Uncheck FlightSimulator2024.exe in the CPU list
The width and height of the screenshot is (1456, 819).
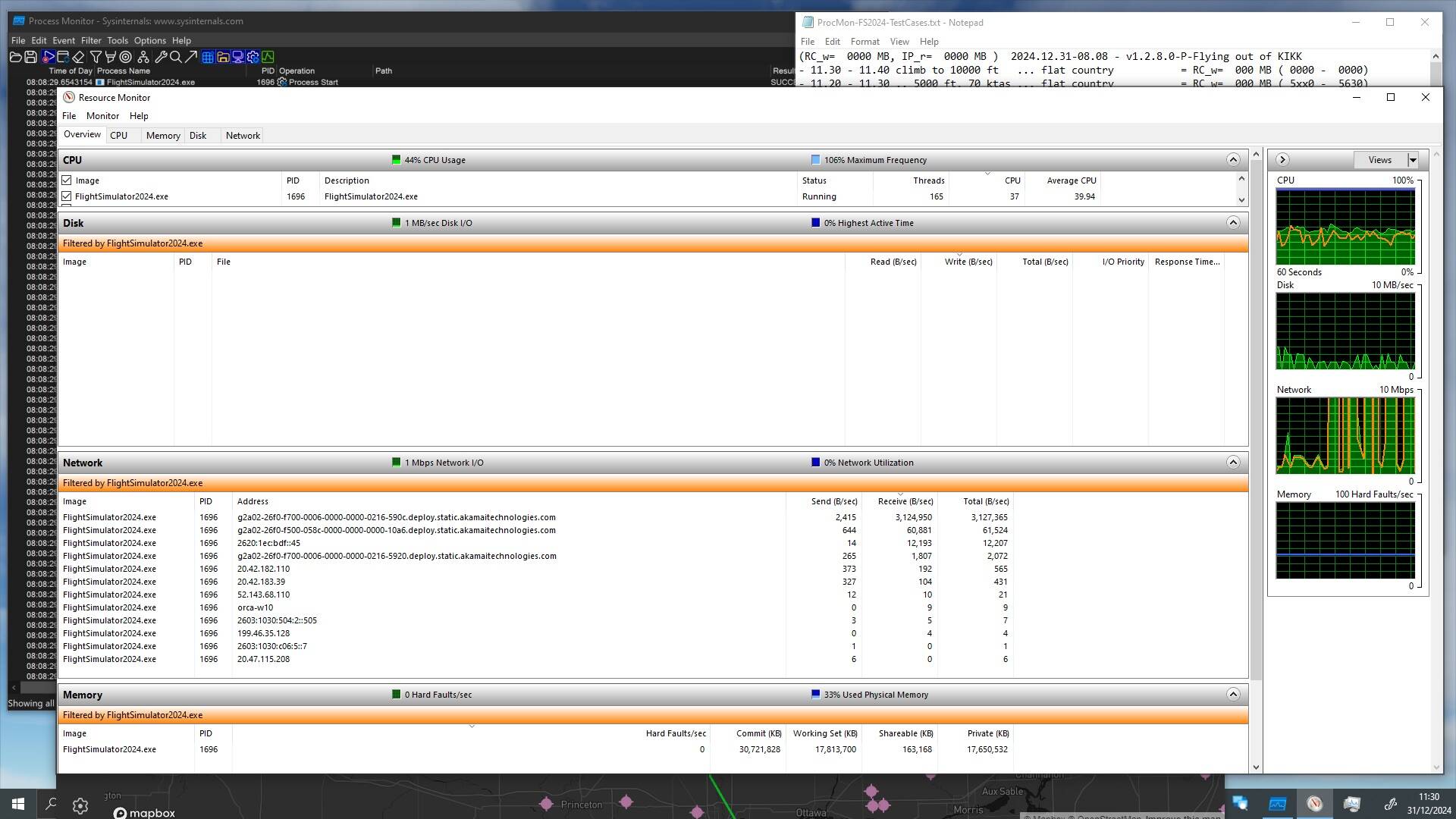tap(68, 196)
